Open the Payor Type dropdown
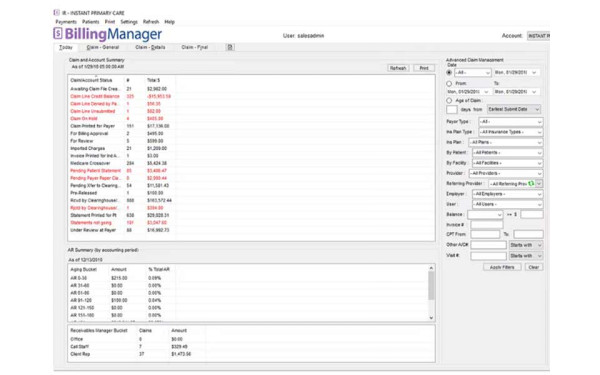This screenshot has height=375, width=600. (x=511, y=122)
